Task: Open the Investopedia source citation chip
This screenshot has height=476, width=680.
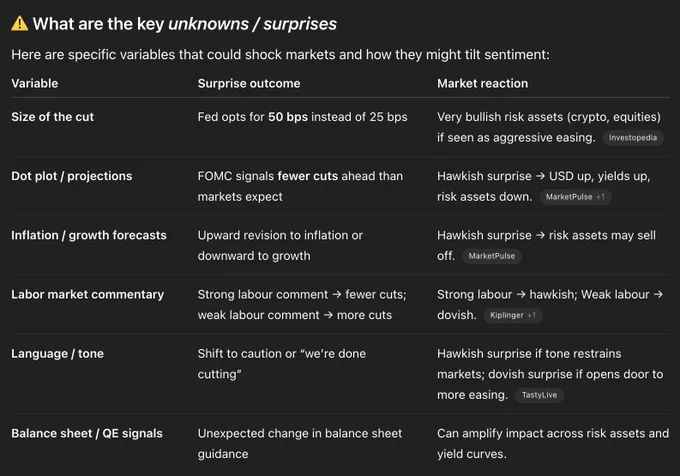Action: [x=633, y=138]
